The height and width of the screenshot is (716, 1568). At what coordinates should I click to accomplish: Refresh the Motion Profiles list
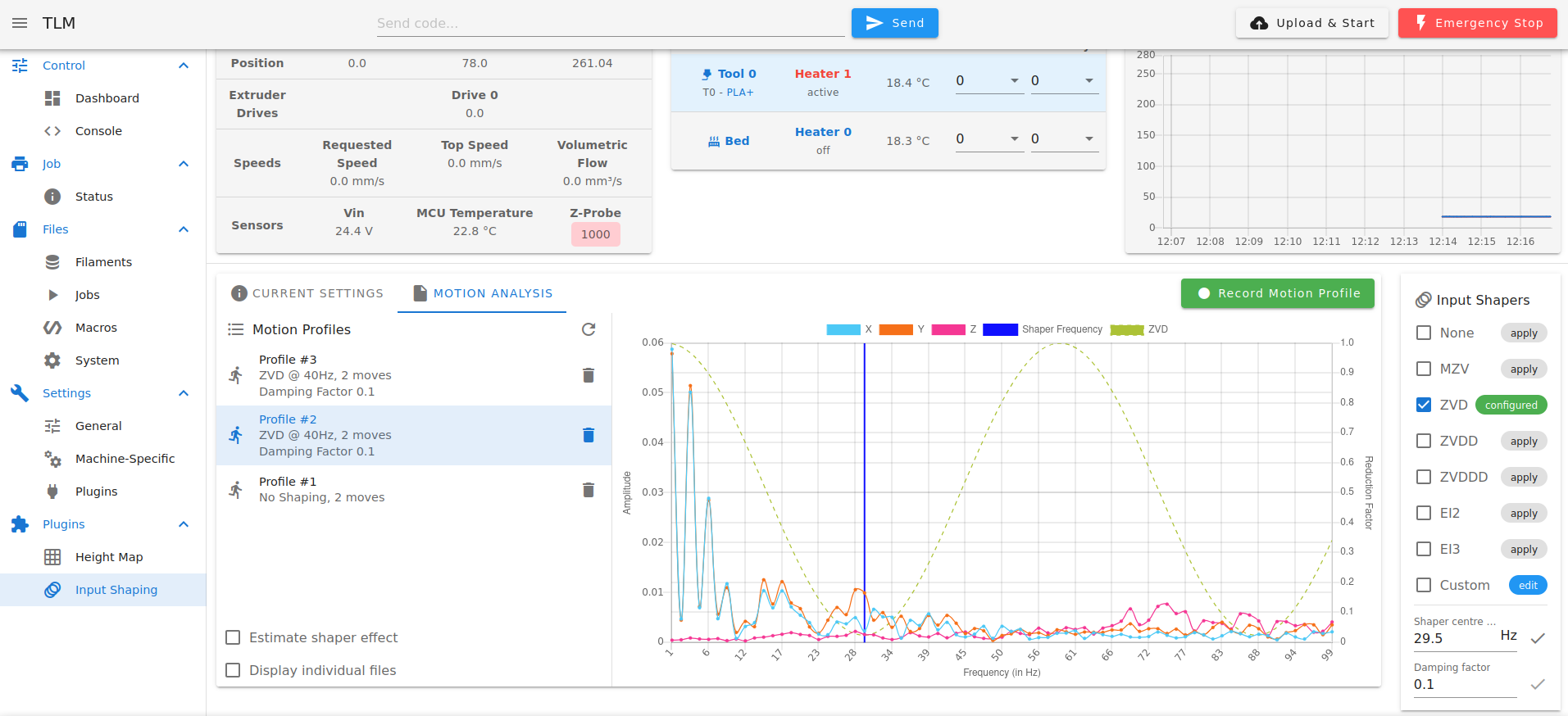click(589, 329)
